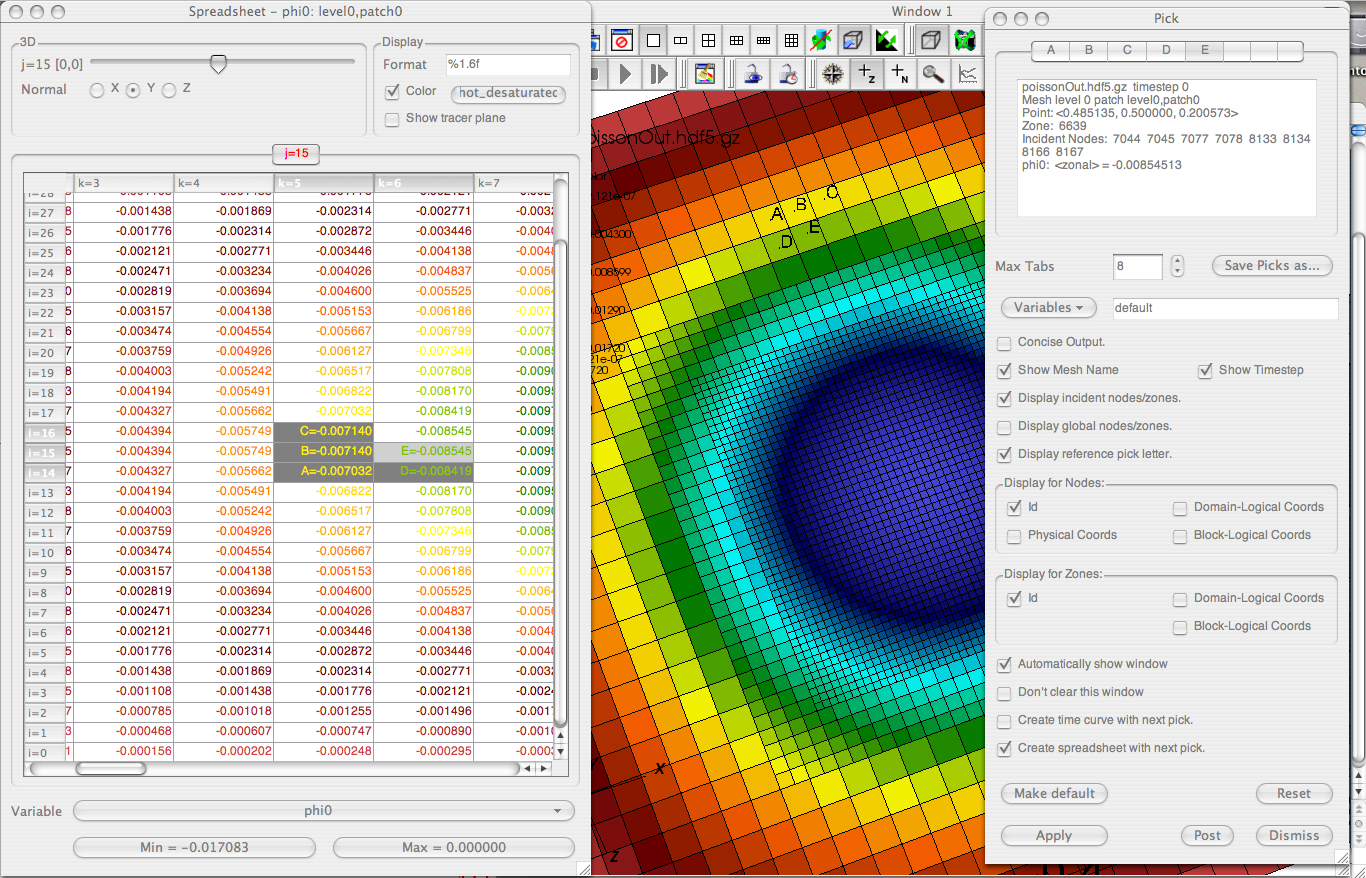
Task: Select the 1x2 window layout icon
Action: point(680,41)
